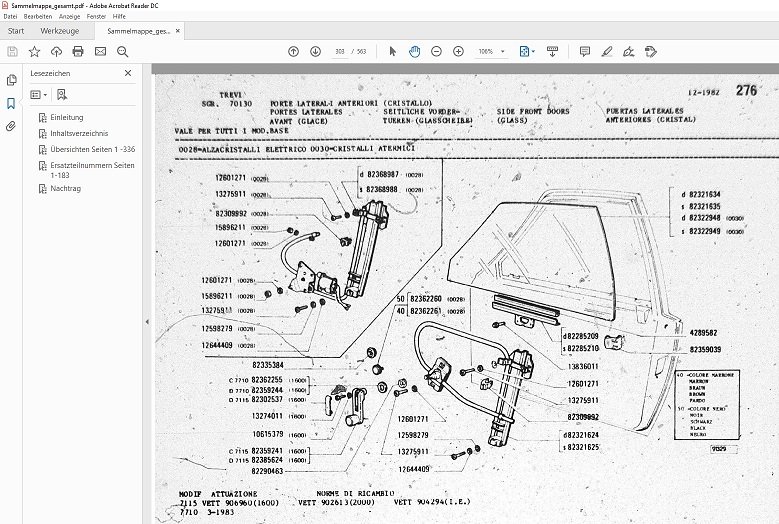The height and width of the screenshot is (524, 779).
Task: Zoom out with the minus icon
Action: [438, 51]
